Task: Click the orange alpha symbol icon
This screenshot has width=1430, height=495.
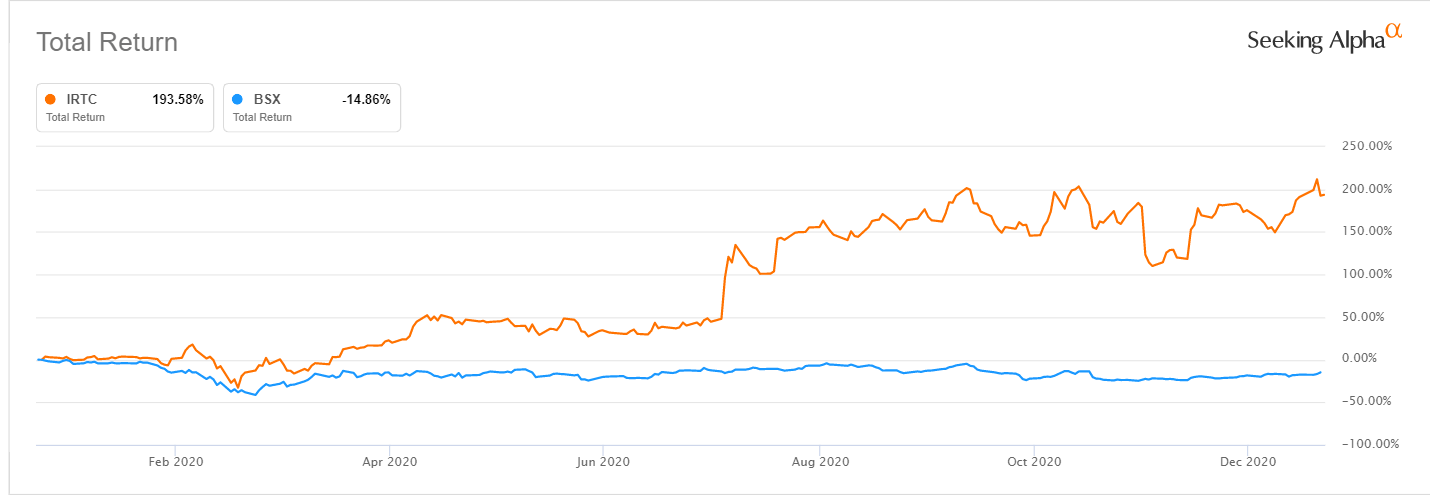Action: coord(1394,32)
